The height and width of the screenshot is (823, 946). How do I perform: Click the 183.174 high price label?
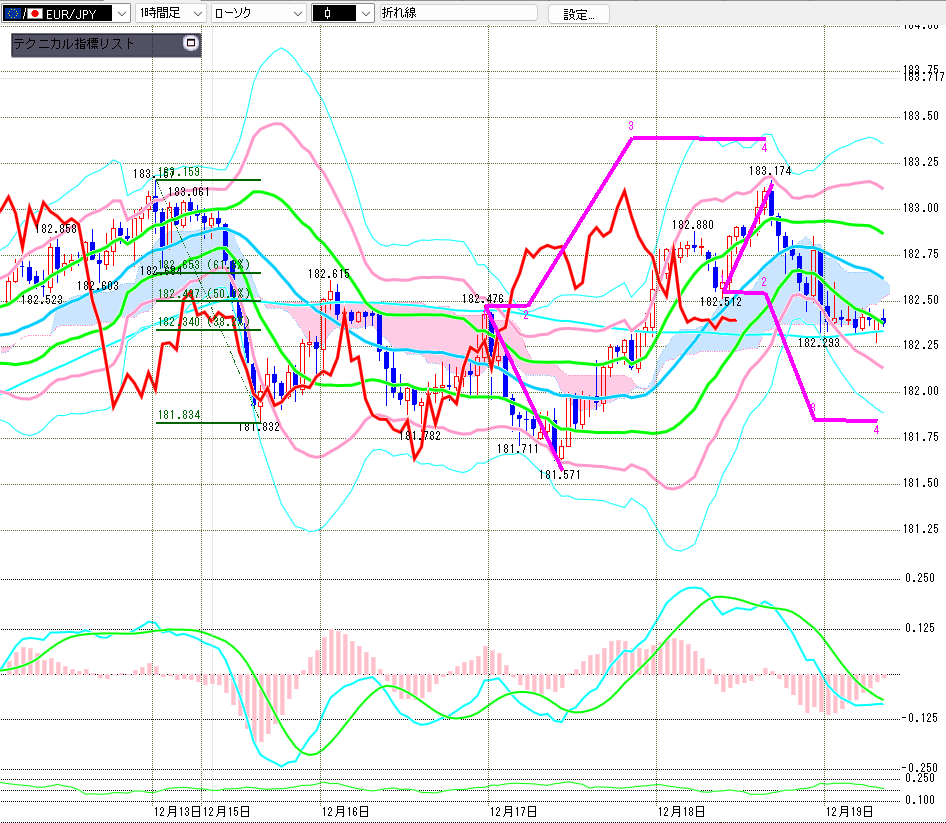[x=770, y=171]
